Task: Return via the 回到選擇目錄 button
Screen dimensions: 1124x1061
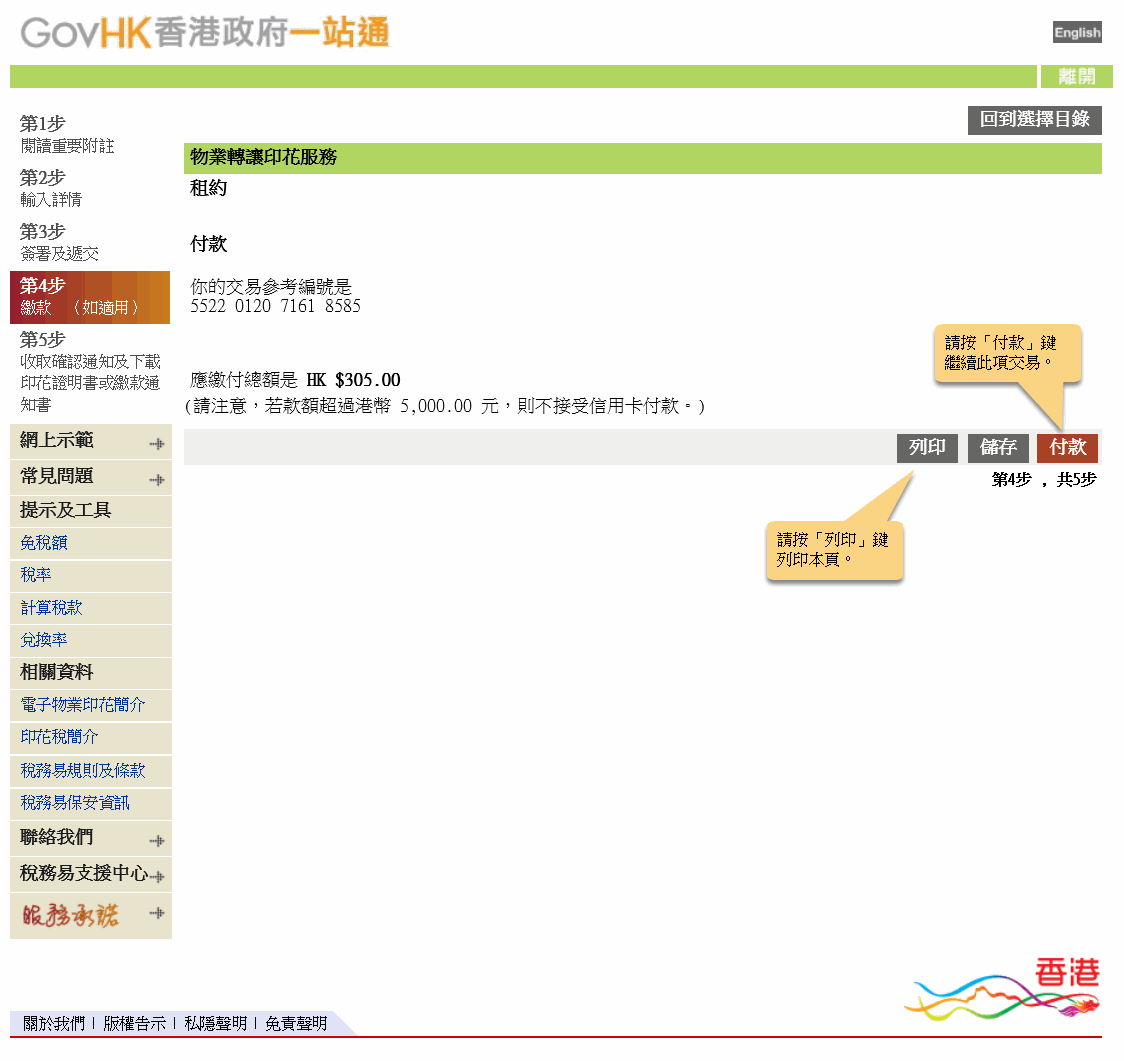Action: [1034, 120]
